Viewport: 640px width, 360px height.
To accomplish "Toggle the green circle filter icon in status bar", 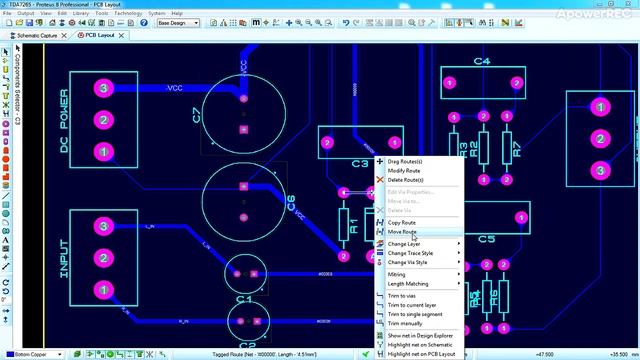I will 110,354.
